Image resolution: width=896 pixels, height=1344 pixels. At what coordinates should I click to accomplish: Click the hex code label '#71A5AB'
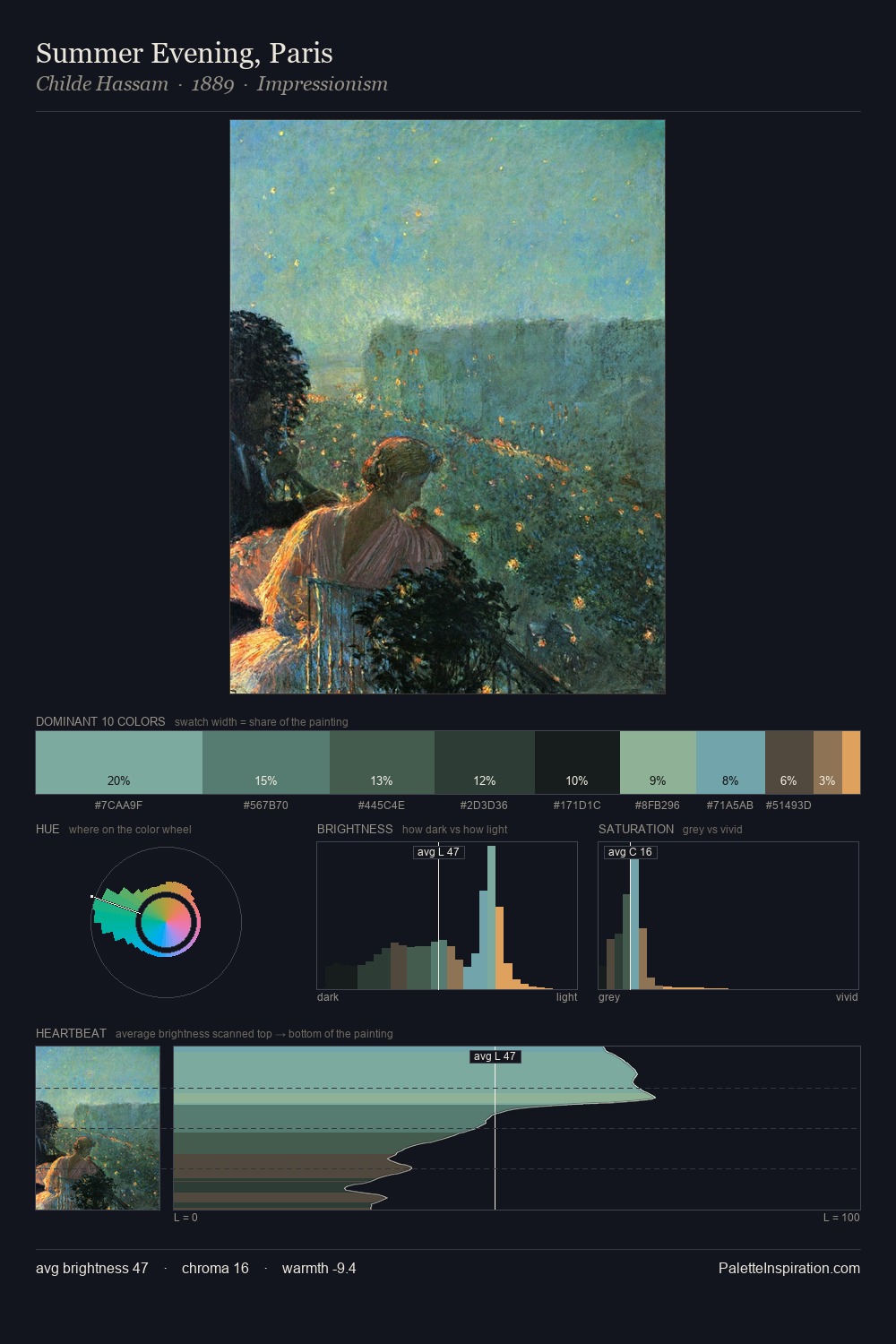[x=730, y=805]
